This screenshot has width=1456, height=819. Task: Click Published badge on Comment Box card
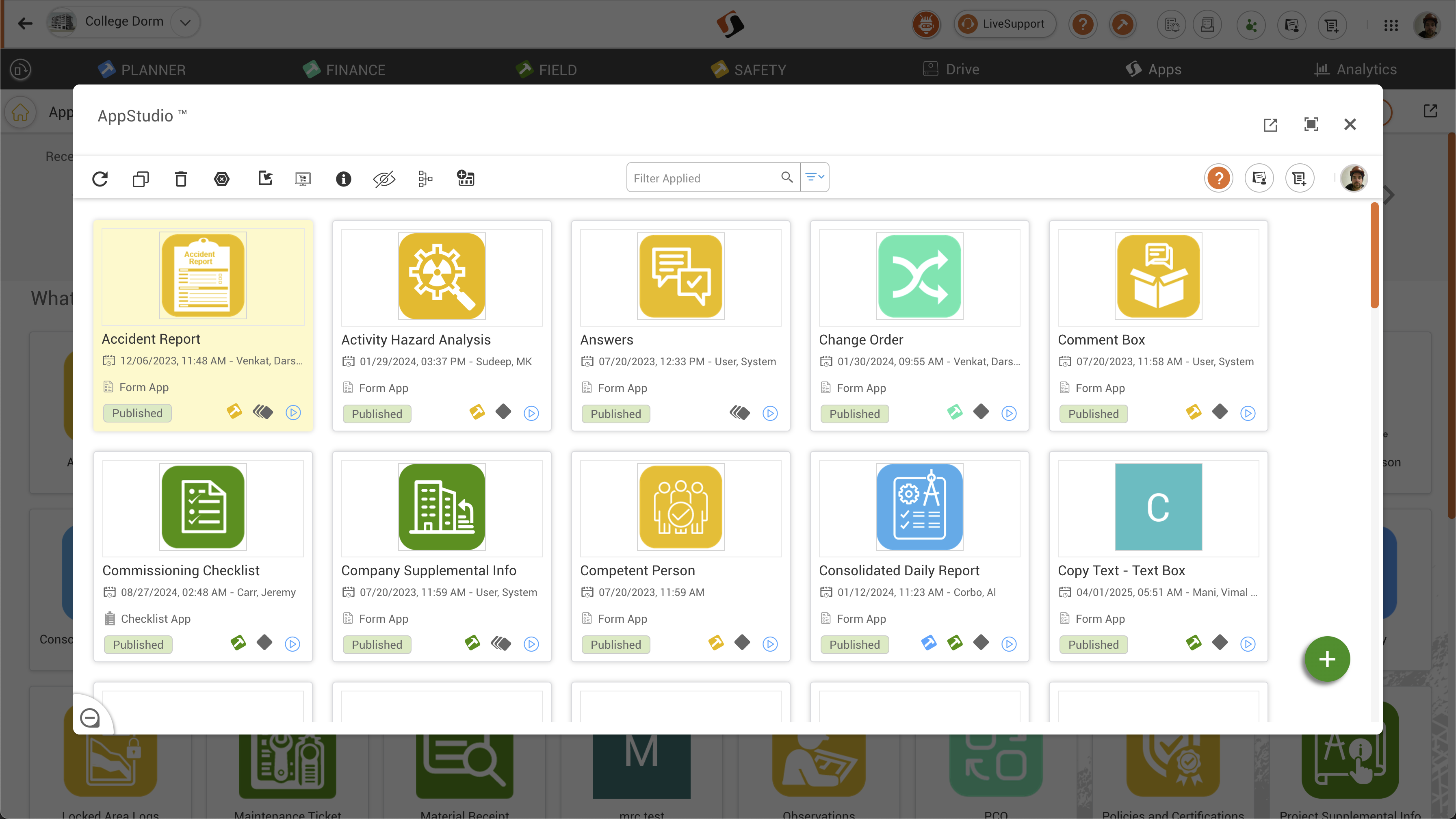point(1093,414)
